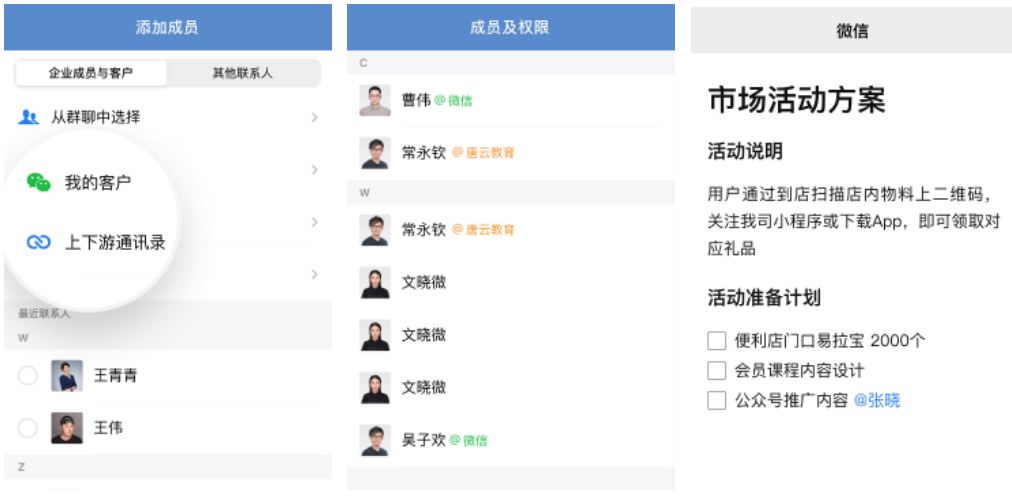Viewport: 1012px width, 500px height.
Task: Click the avatar of 常永钦 under section C
Action: point(375,153)
